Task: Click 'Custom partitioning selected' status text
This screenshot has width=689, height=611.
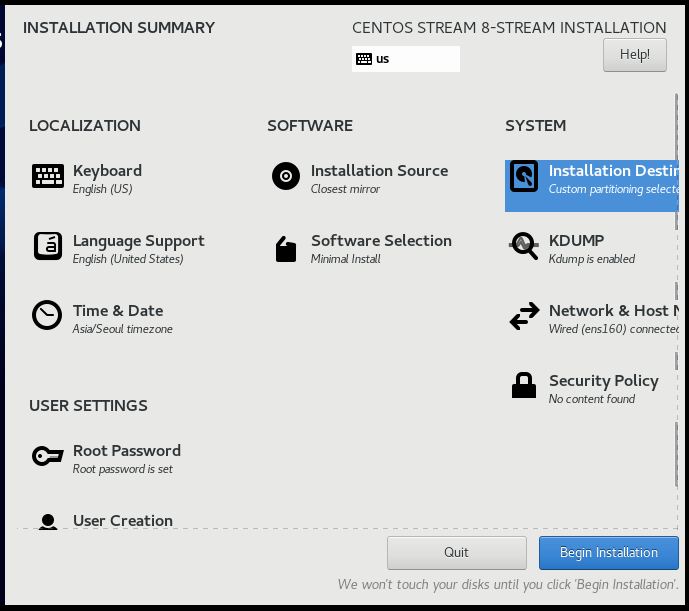Action: pyautogui.click(x=613, y=189)
